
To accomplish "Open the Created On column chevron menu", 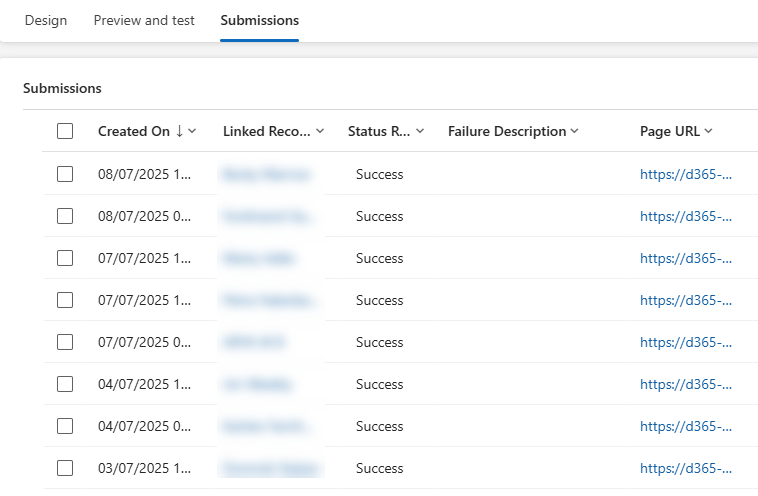I will pos(192,131).
